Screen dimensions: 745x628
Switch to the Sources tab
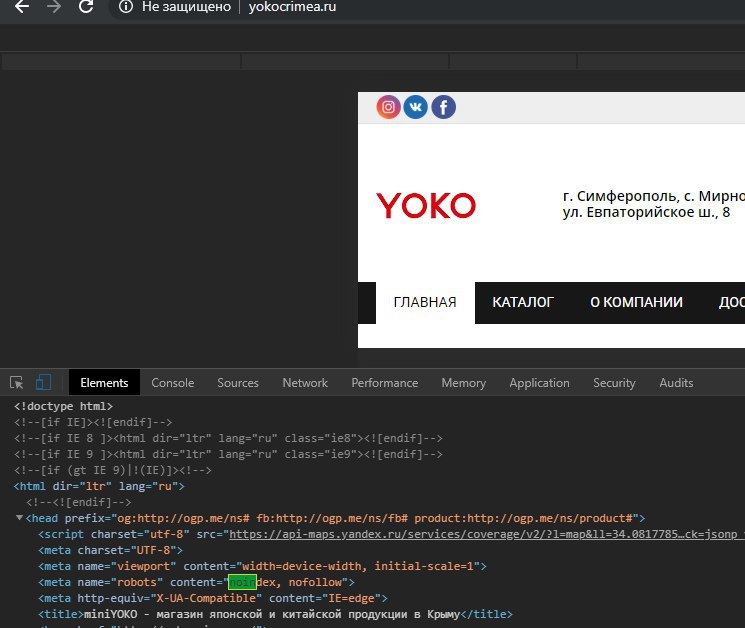tap(238, 383)
